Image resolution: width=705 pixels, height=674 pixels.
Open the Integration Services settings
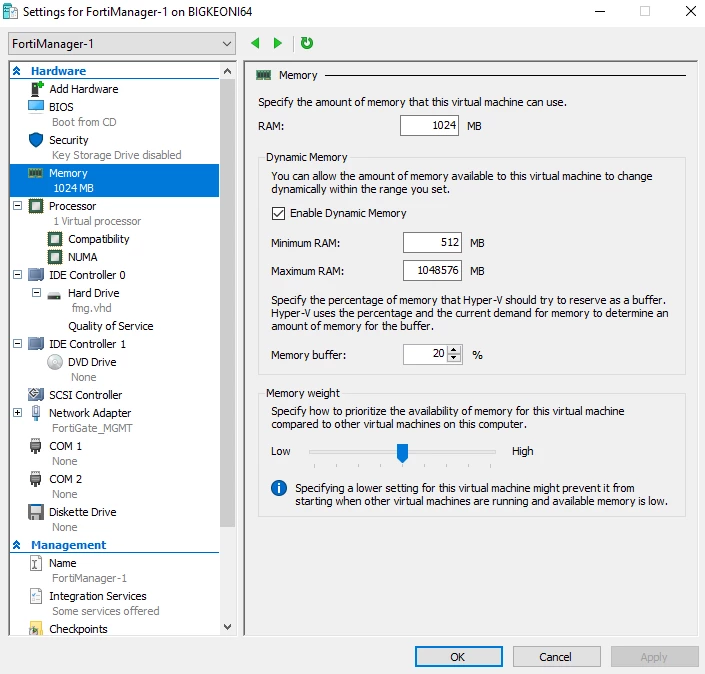[x=98, y=596]
